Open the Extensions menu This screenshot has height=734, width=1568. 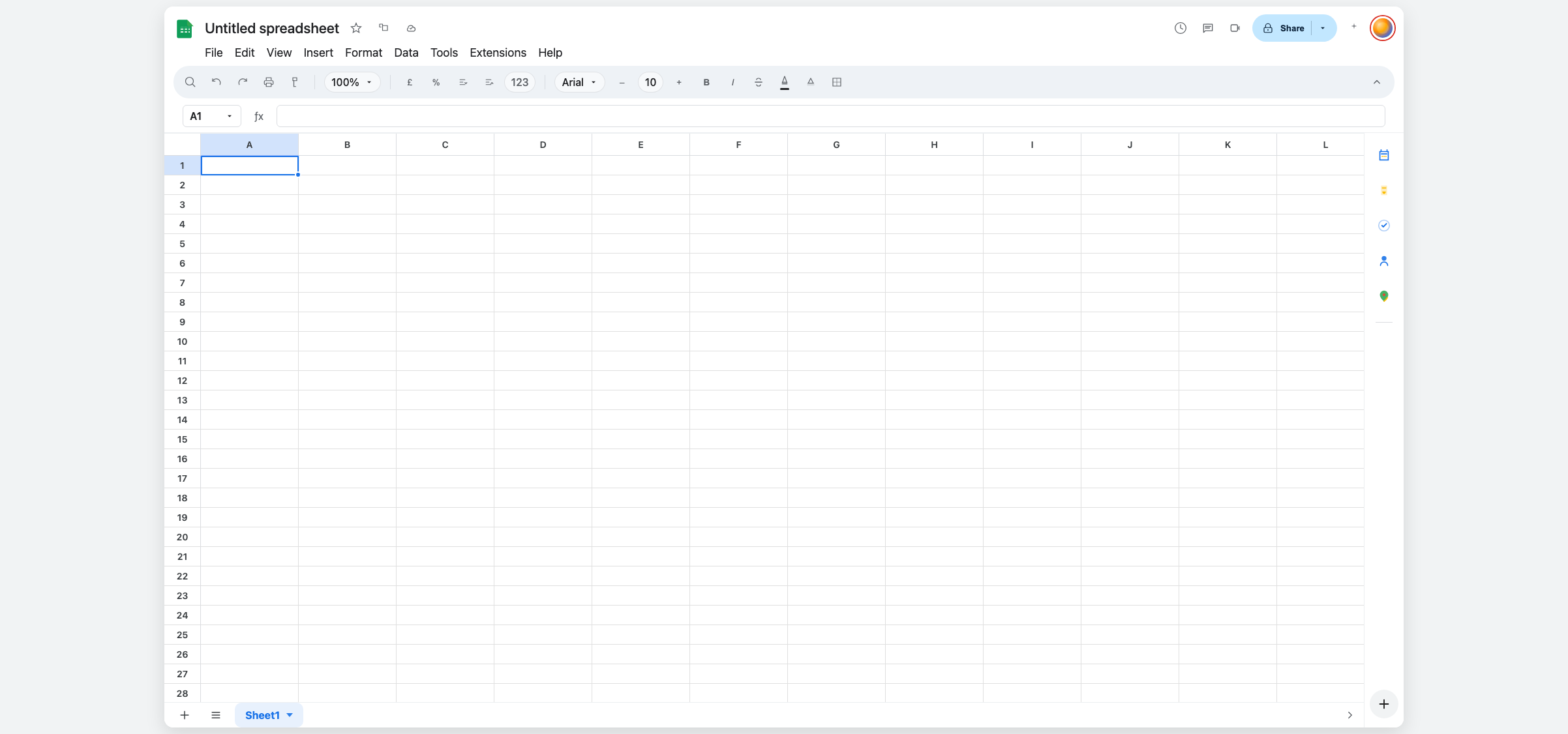[498, 53]
